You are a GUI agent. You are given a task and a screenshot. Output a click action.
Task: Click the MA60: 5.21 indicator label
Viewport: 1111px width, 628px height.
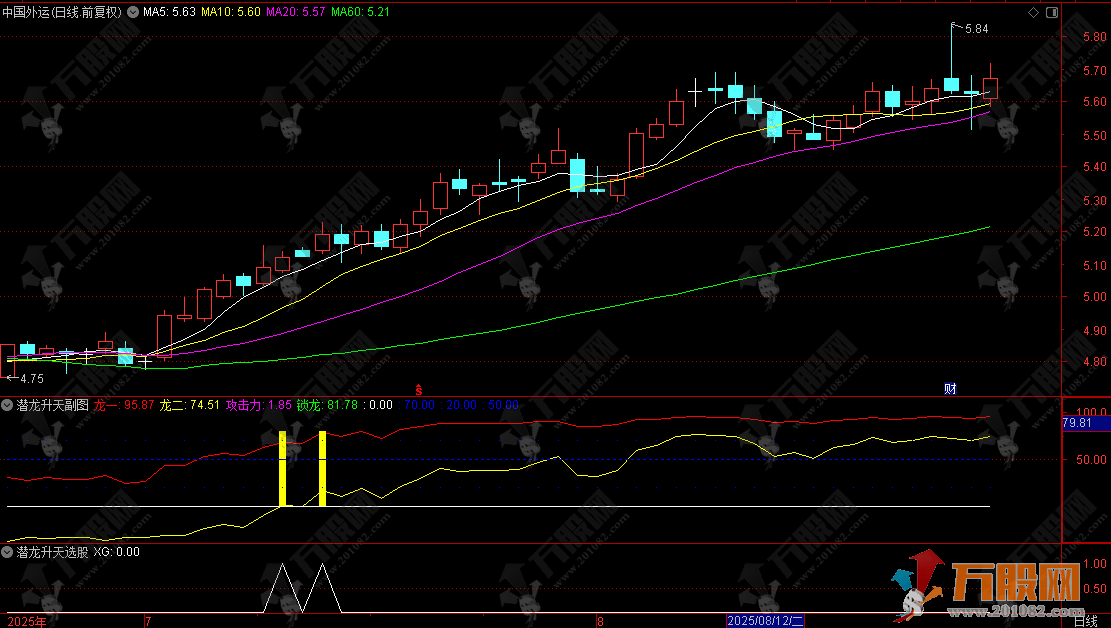click(x=360, y=12)
